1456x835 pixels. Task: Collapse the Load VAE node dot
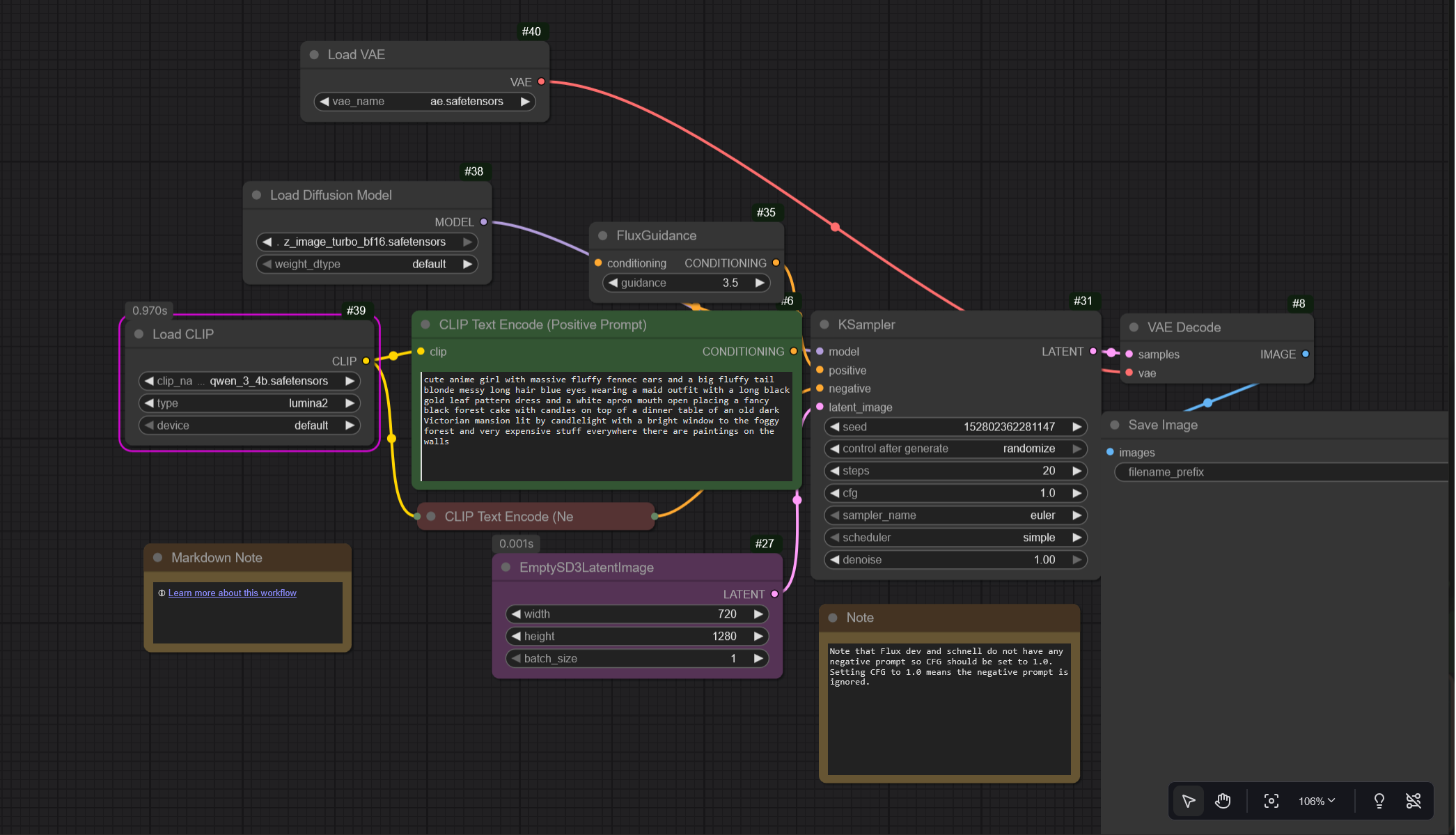tap(314, 54)
